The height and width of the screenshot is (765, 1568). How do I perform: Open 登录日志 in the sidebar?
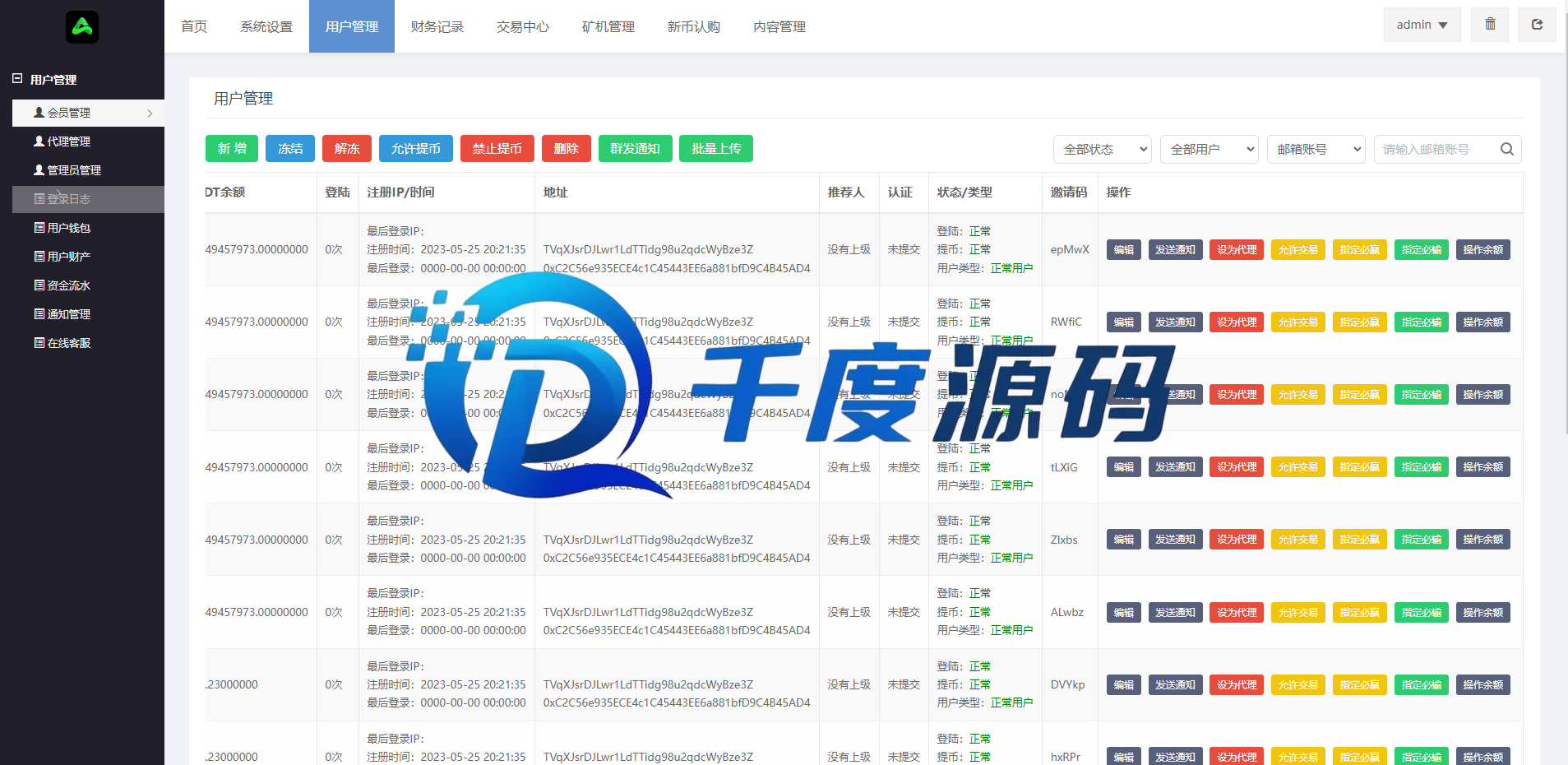pyautogui.click(x=89, y=199)
